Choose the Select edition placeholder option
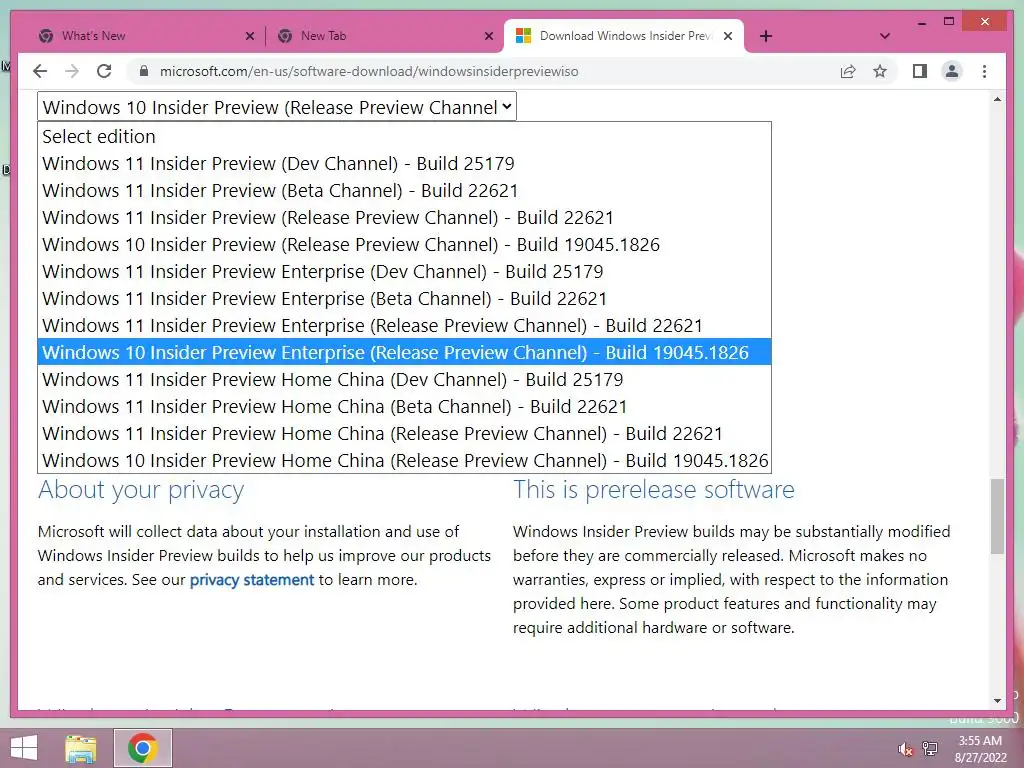 (404, 136)
